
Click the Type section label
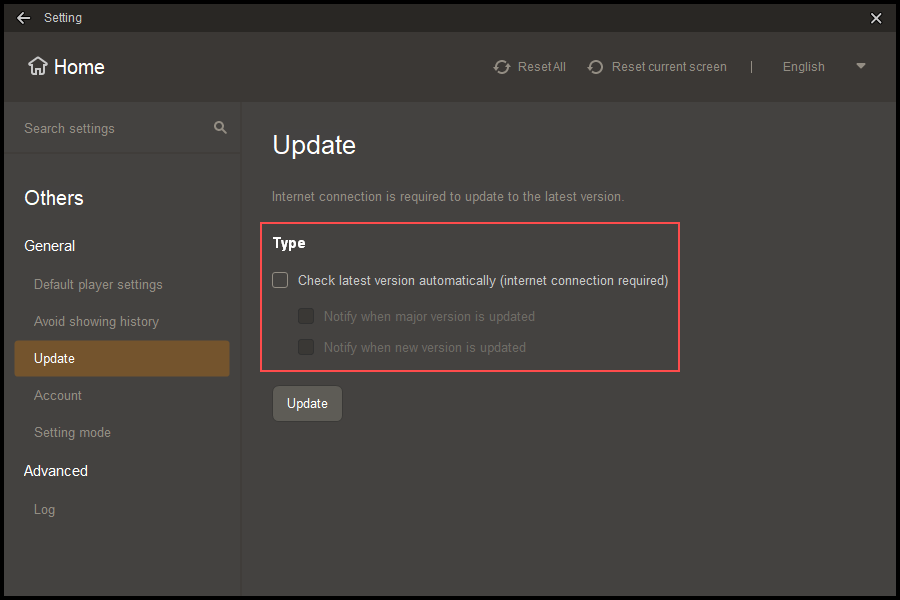tap(289, 243)
